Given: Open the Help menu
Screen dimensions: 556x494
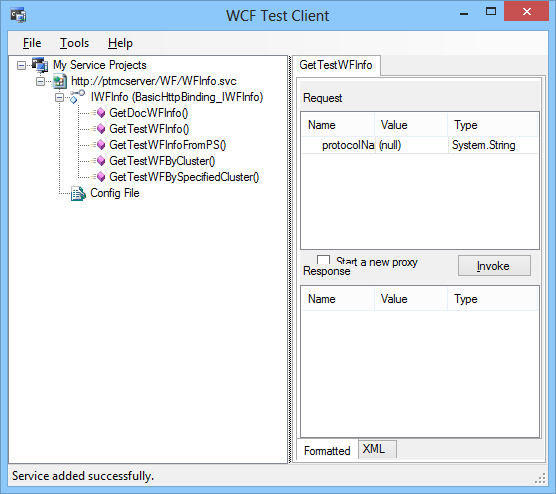Looking at the screenshot, I should (120, 43).
